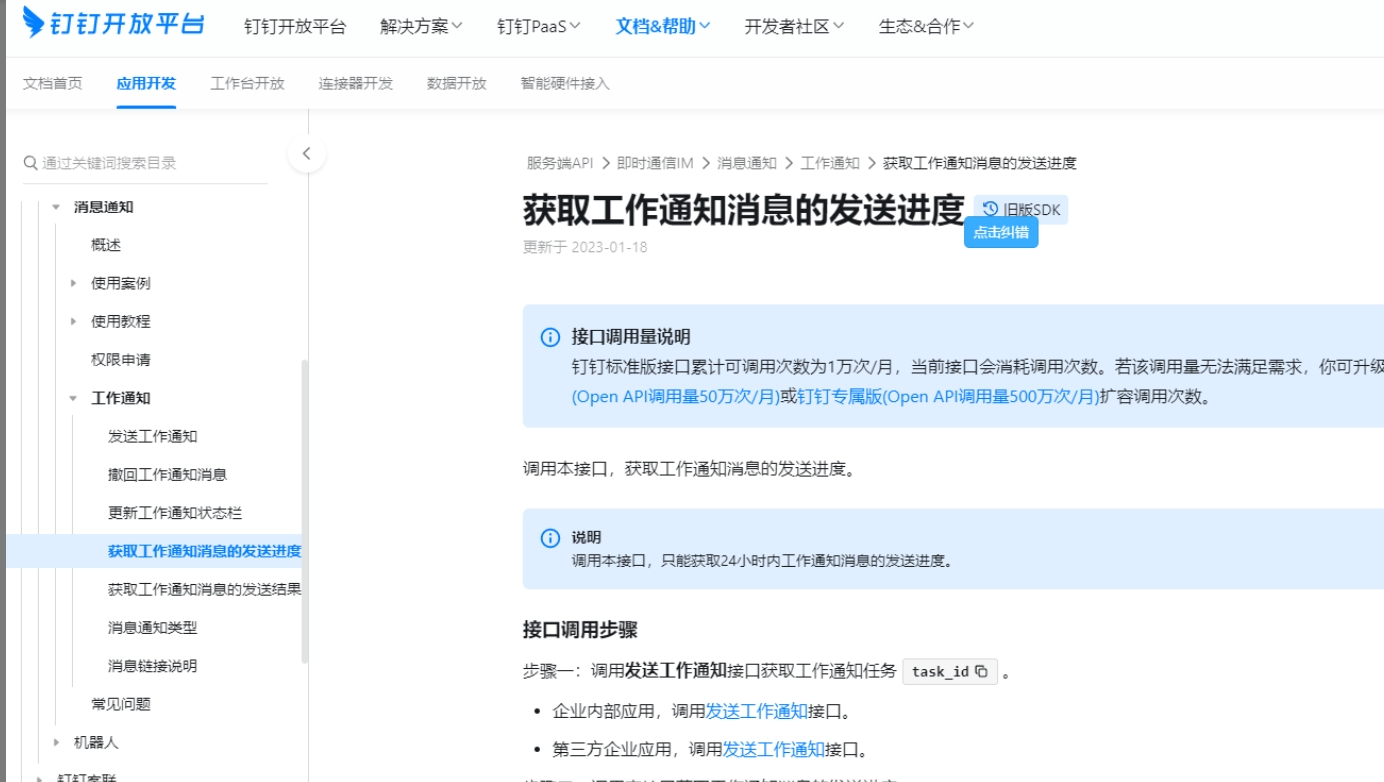This screenshot has width=1384, height=782.
Task: Click the 即时通信IM breadcrumb
Action: click(655, 163)
